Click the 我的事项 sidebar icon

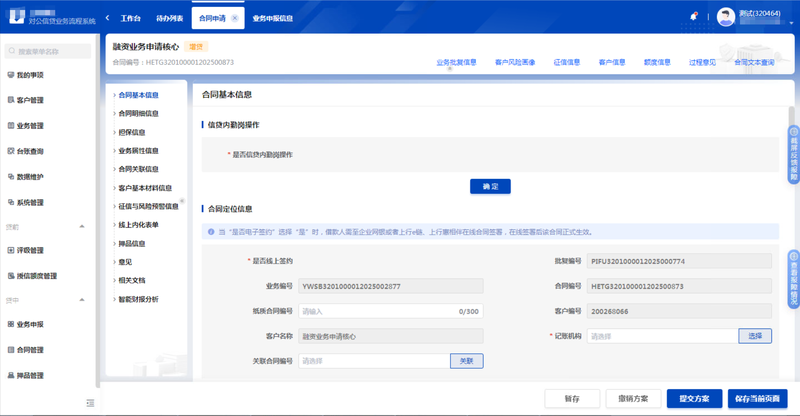pyautogui.click(x=10, y=75)
